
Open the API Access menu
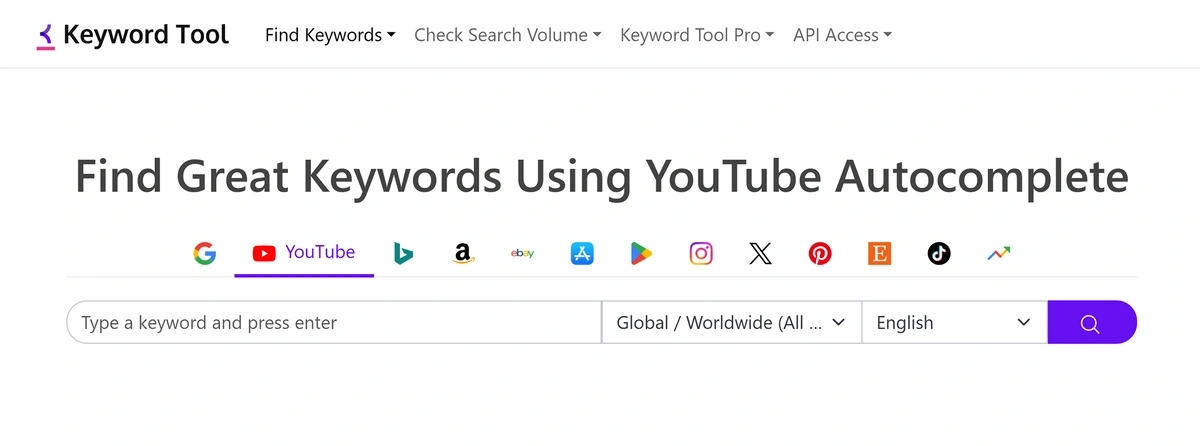(842, 35)
